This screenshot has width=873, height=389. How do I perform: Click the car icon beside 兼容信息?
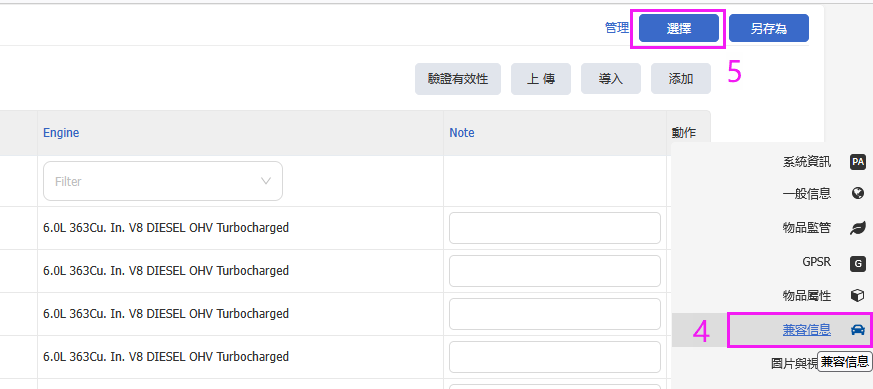tap(857, 330)
